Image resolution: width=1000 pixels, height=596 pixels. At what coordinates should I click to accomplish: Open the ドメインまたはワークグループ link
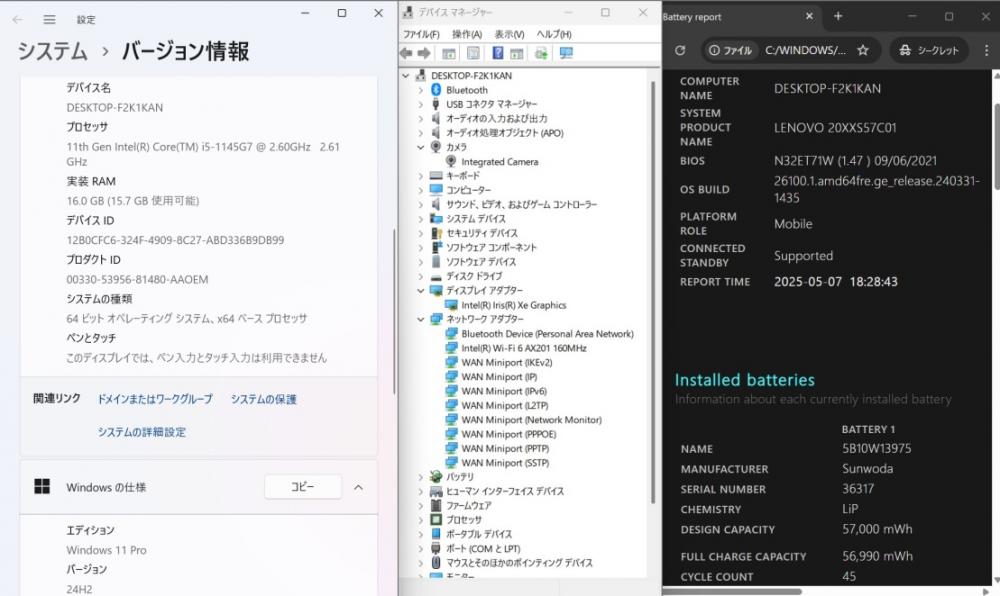click(x=155, y=399)
